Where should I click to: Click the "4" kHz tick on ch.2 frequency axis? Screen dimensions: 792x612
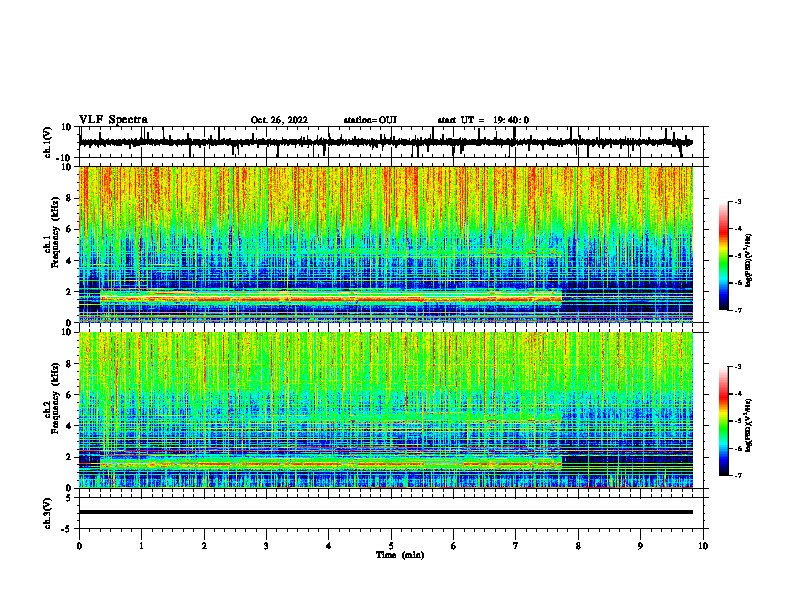[69, 426]
